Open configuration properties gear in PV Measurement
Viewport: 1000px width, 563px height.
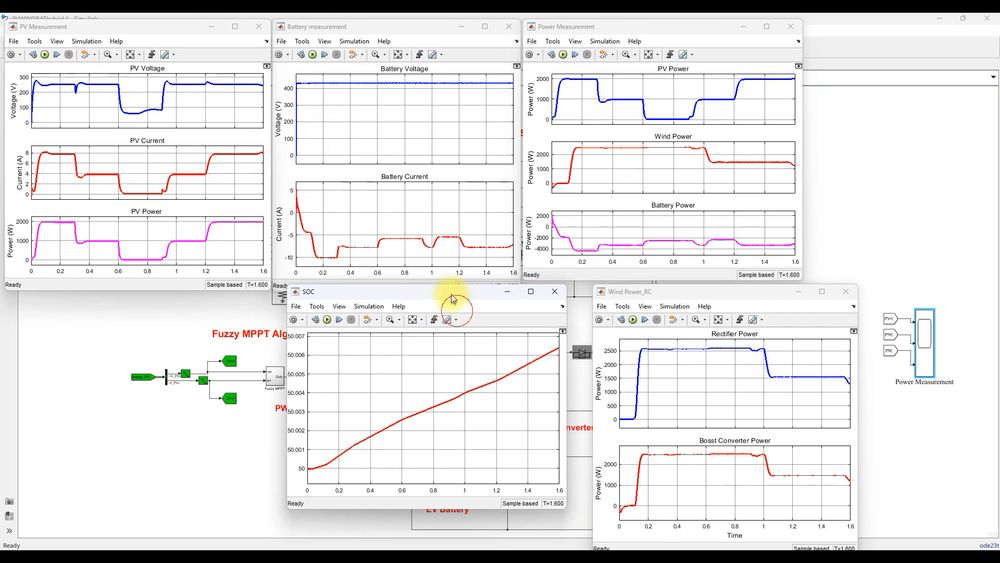(11, 55)
